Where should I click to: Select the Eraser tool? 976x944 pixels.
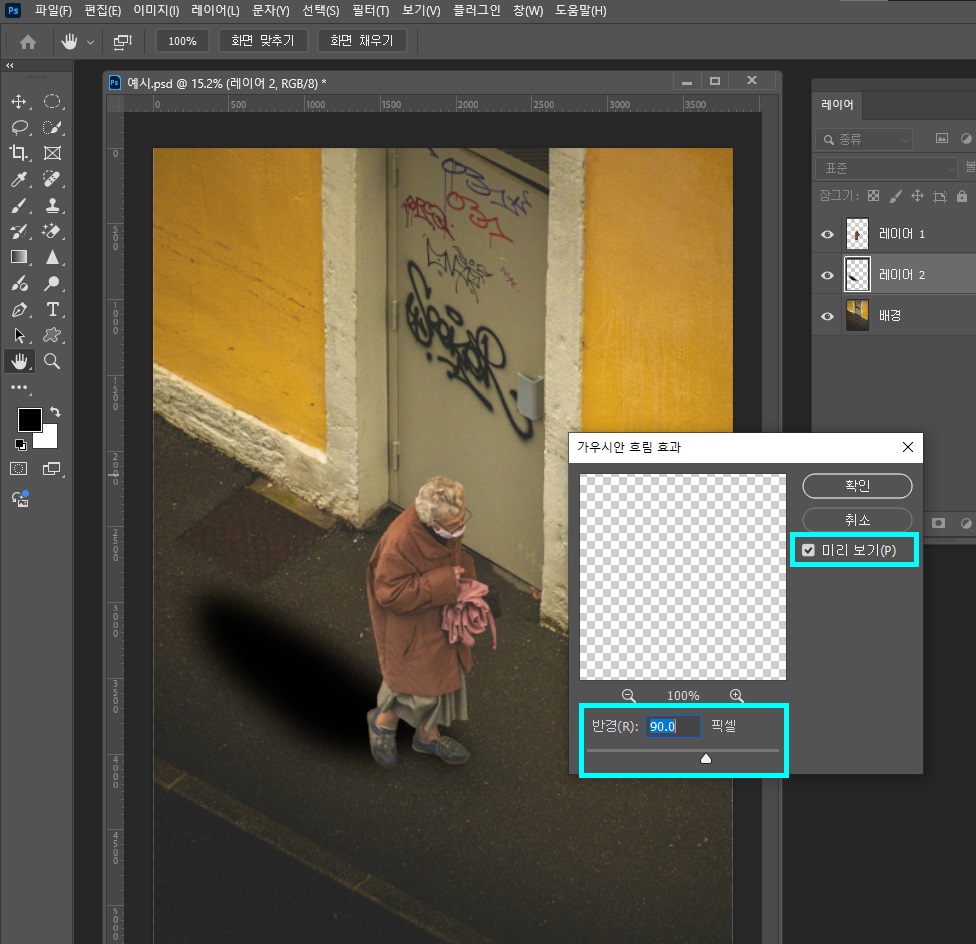[52, 231]
